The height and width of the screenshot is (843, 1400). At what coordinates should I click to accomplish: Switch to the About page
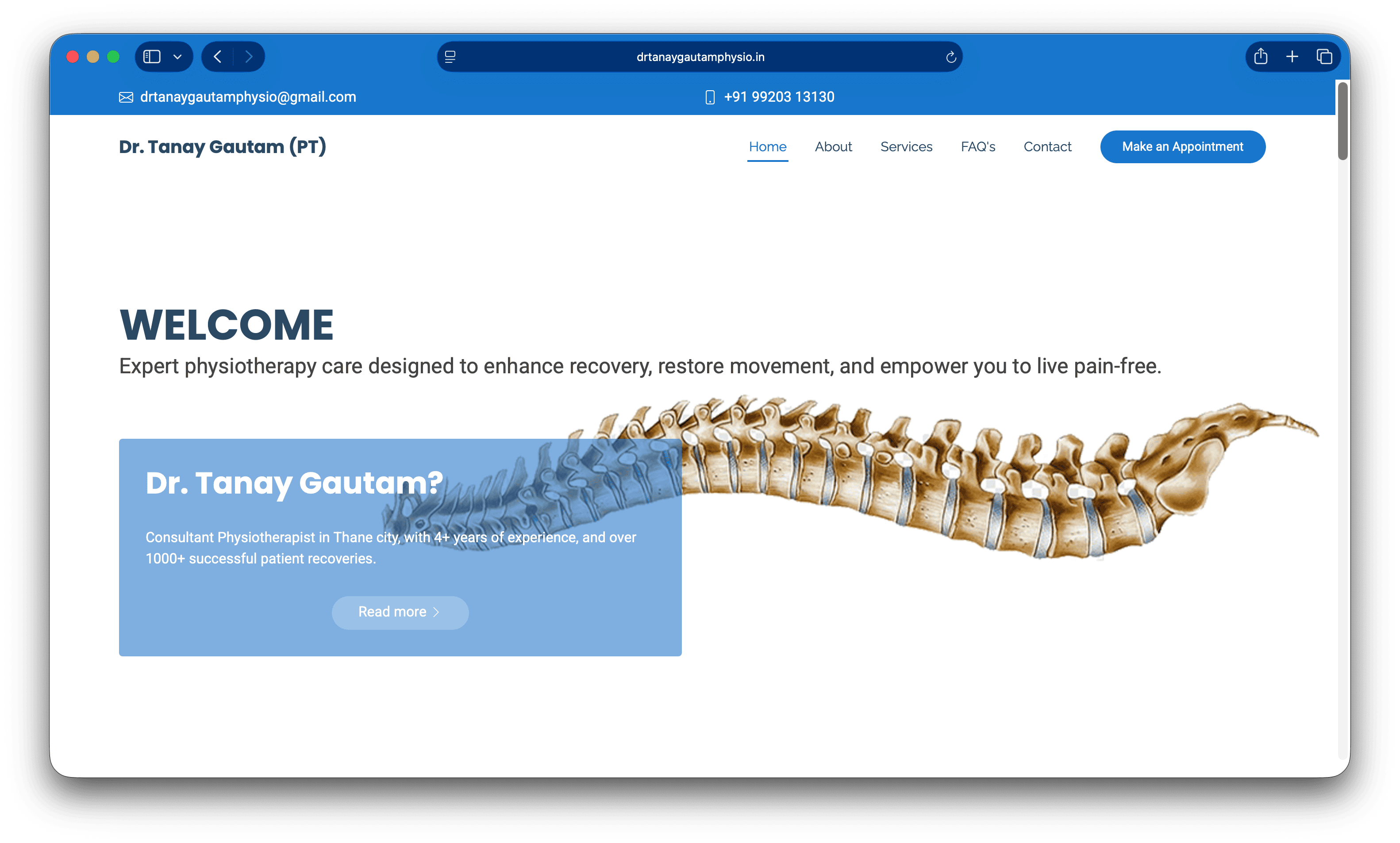coord(833,146)
